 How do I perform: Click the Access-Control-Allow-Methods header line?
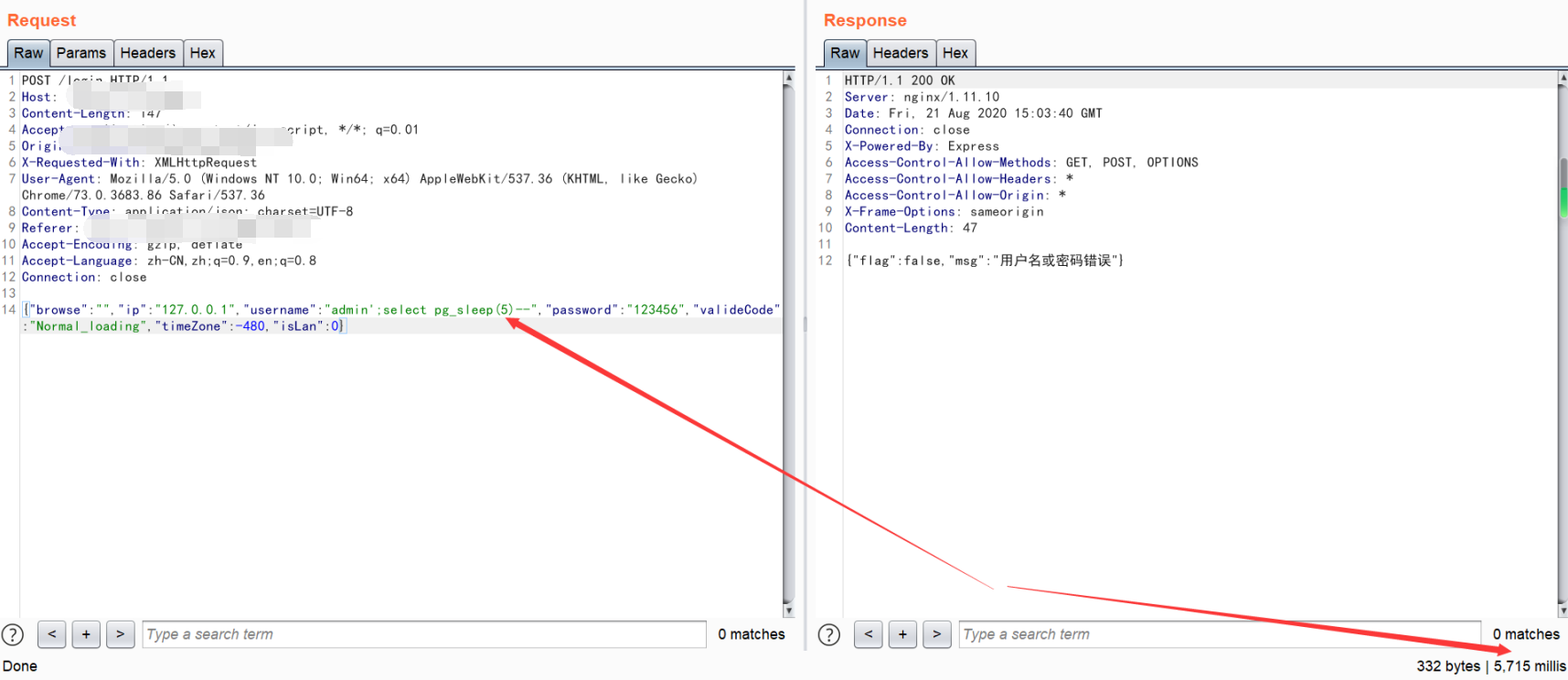pos(1021,163)
